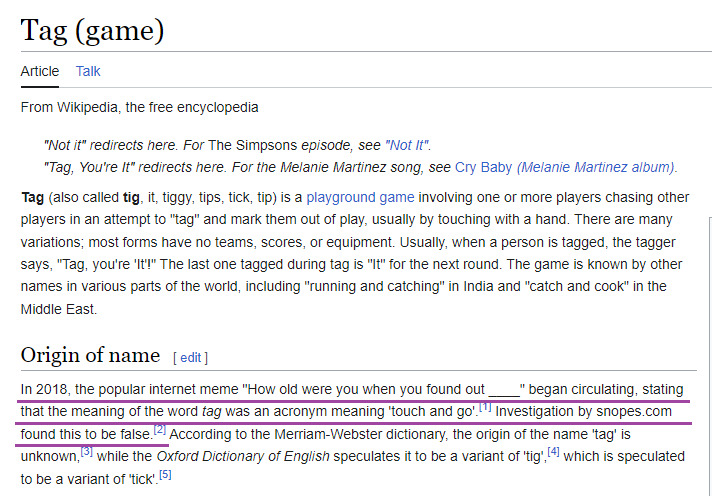Select the Article tab

tap(40, 71)
